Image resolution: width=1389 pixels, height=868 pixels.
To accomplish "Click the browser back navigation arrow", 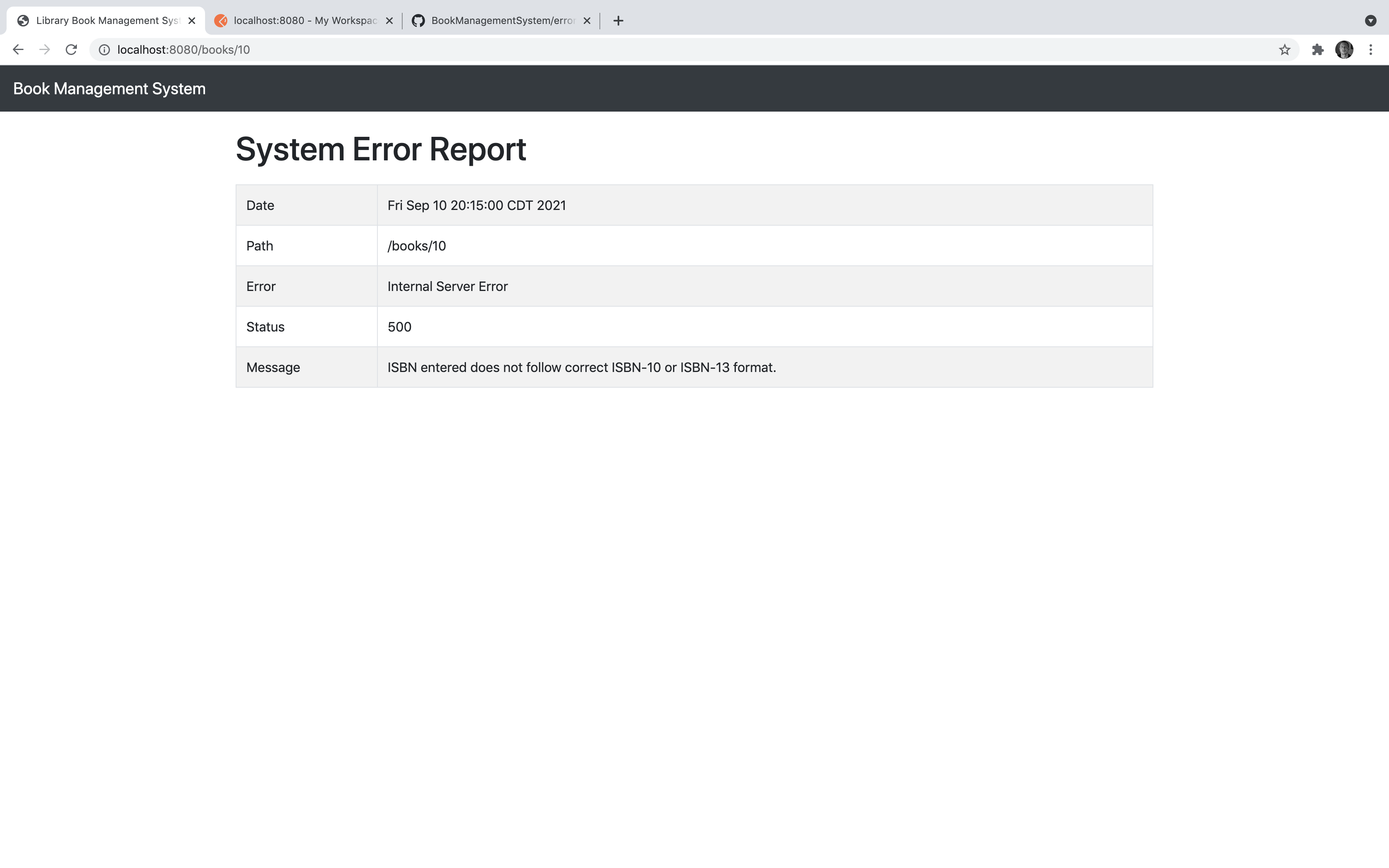I will [18, 49].
